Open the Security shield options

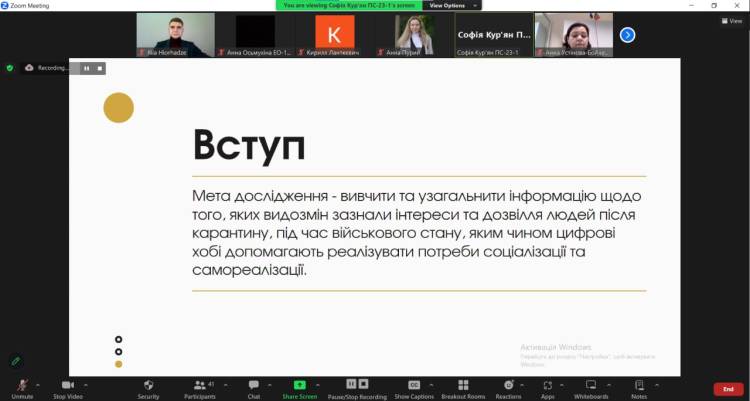(148, 386)
